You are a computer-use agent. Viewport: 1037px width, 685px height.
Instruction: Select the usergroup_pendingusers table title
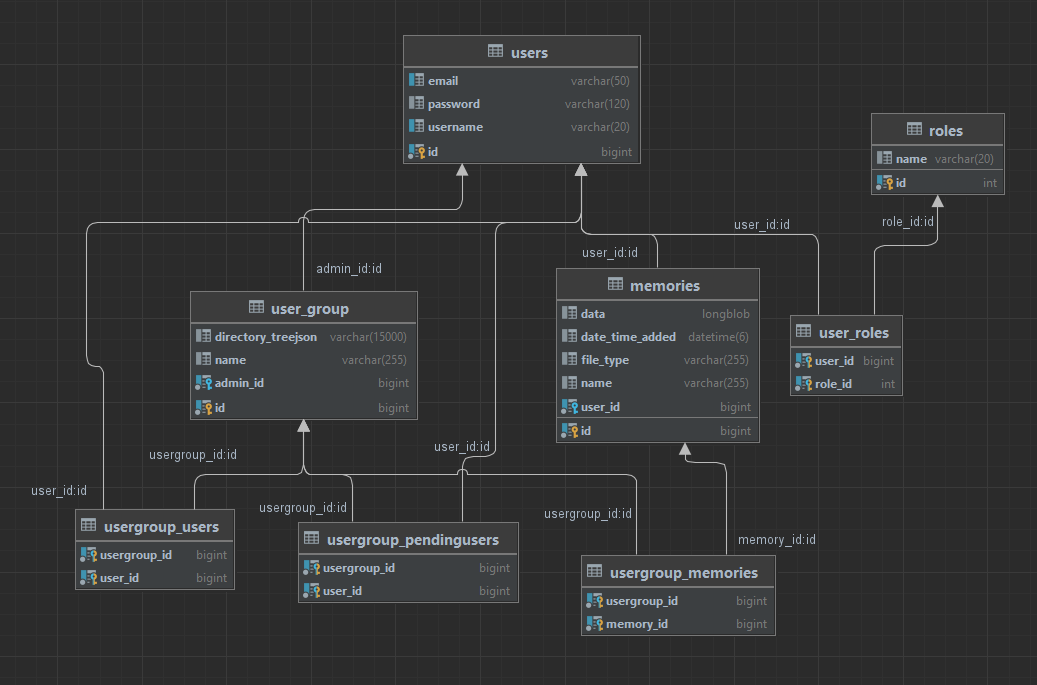click(413, 540)
